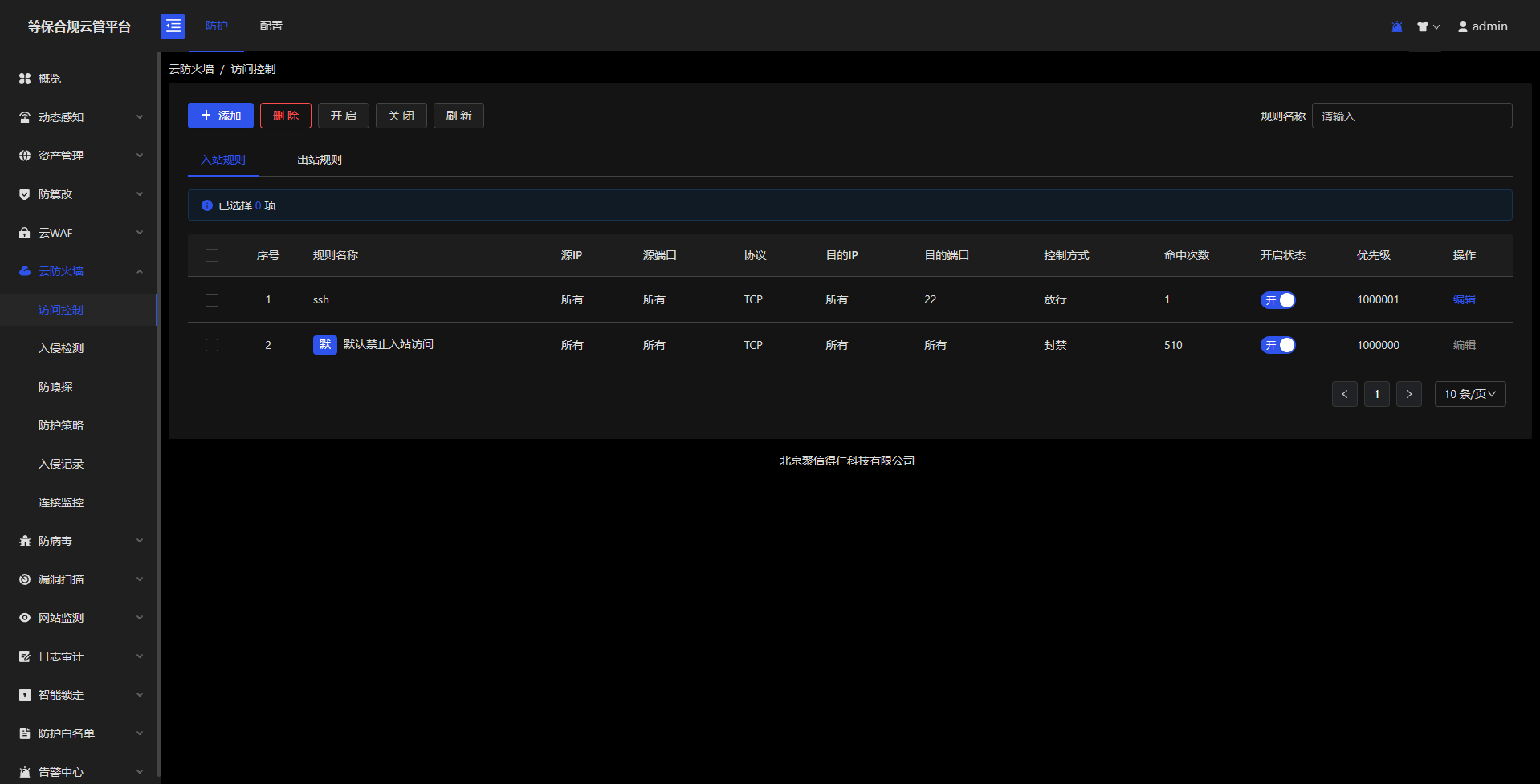Click the 概览 overview icon

click(x=25, y=79)
